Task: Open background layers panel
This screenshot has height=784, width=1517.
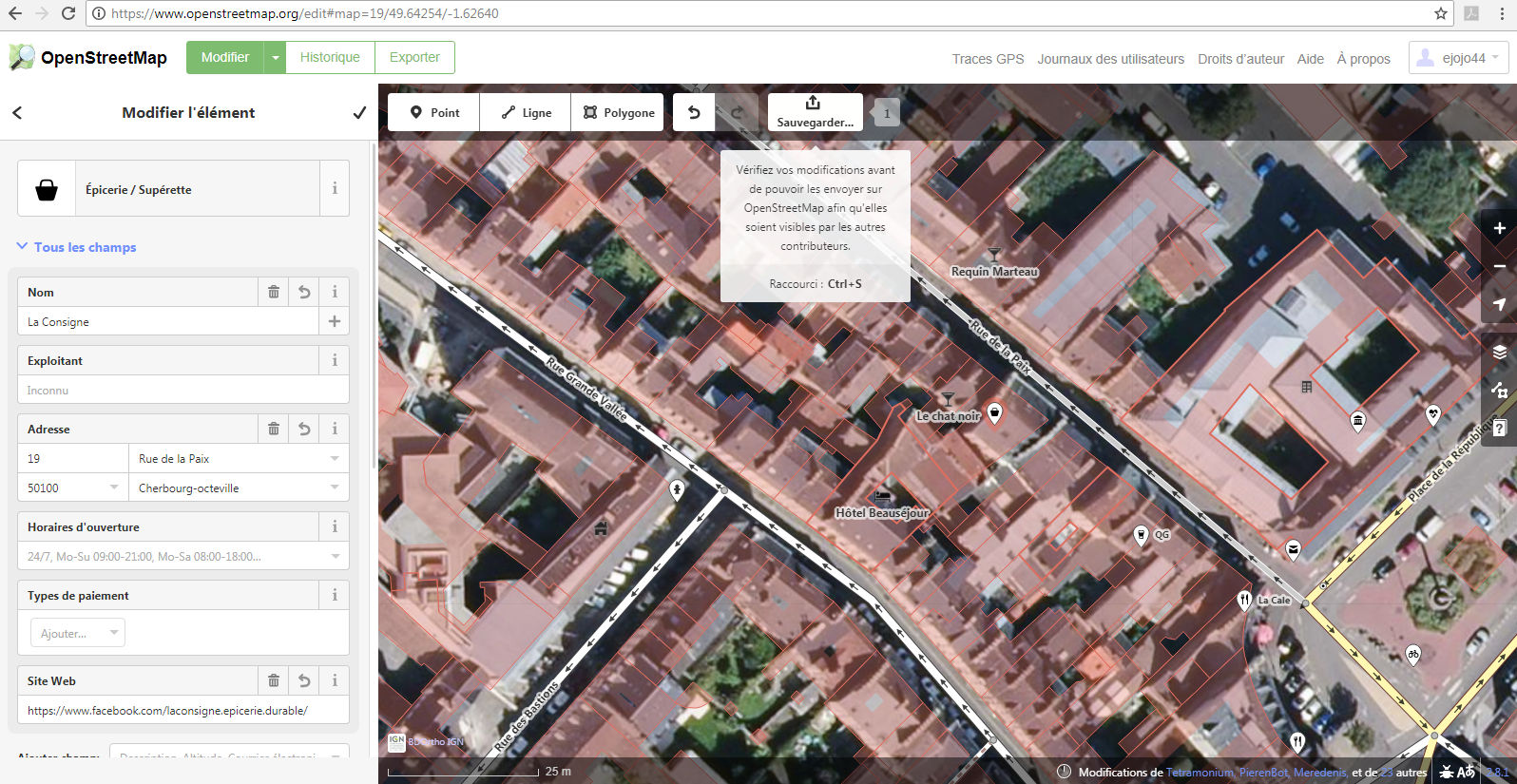Action: coord(1499,352)
